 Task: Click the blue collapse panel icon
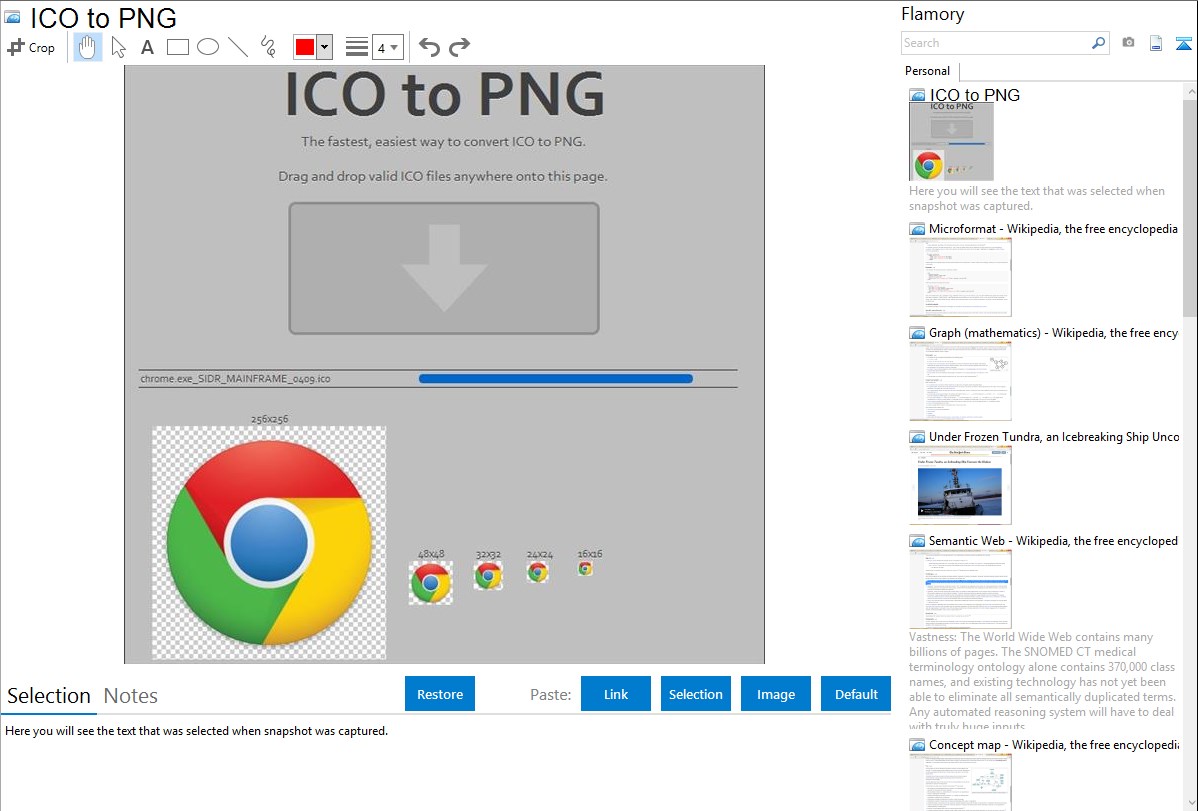pos(1183,44)
